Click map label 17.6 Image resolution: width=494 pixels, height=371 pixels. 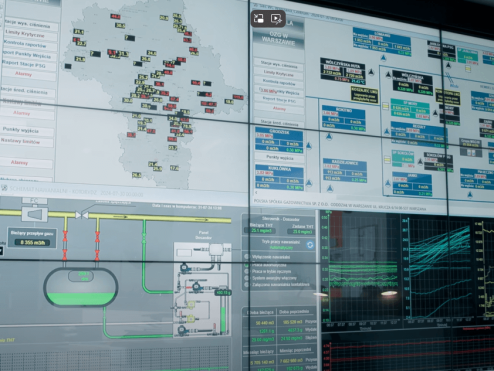174,168
